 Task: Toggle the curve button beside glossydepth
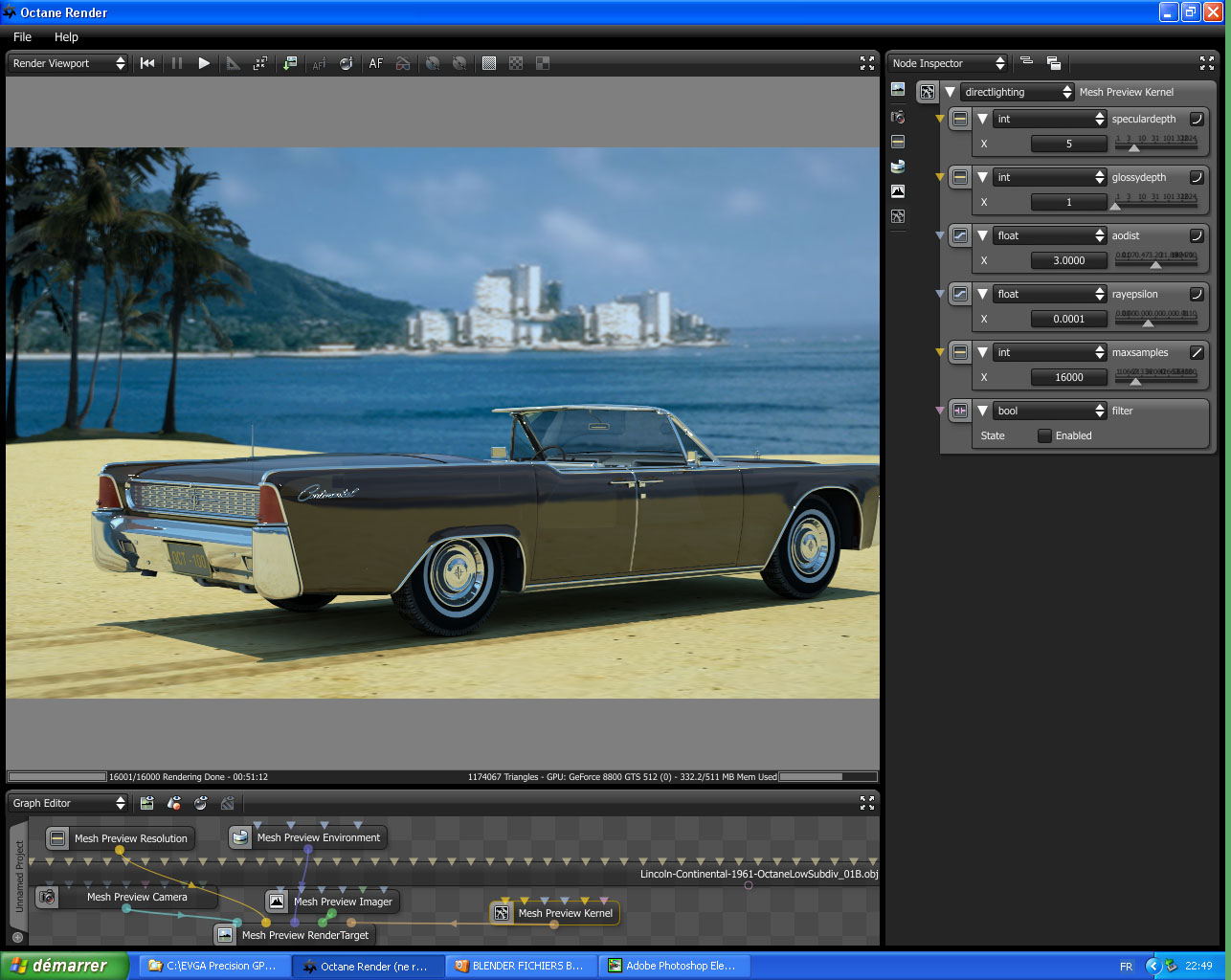[1197, 177]
